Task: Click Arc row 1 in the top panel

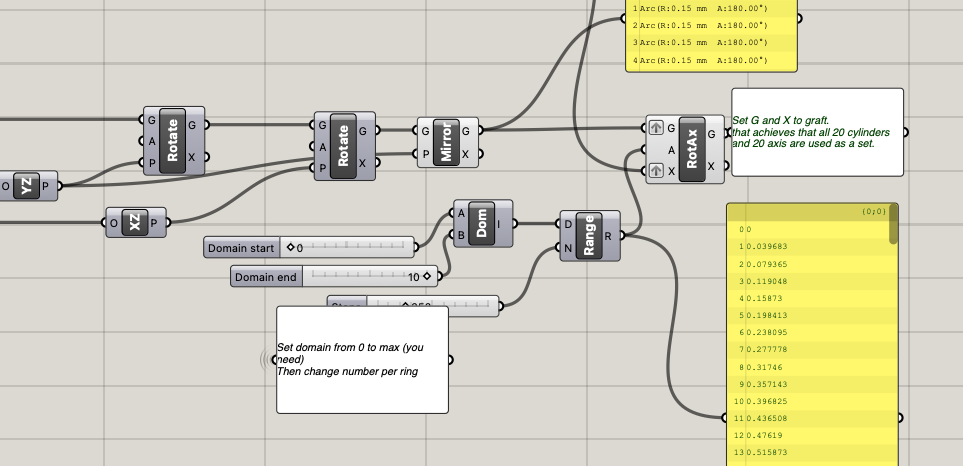Action: tap(712, 9)
